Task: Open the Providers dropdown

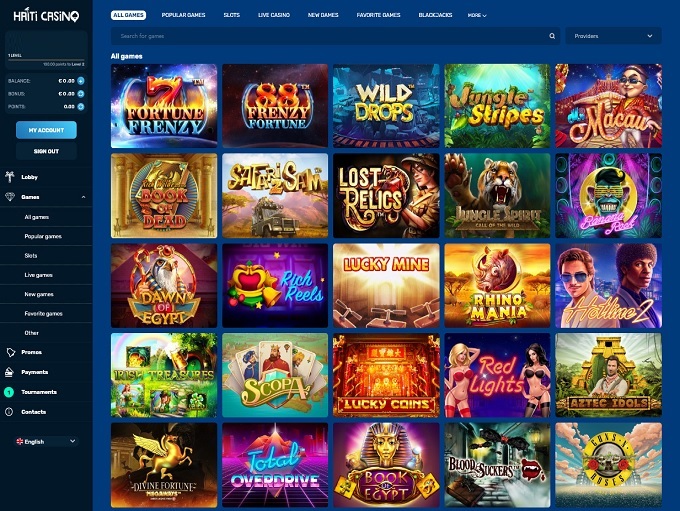Action: pos(613,36)
